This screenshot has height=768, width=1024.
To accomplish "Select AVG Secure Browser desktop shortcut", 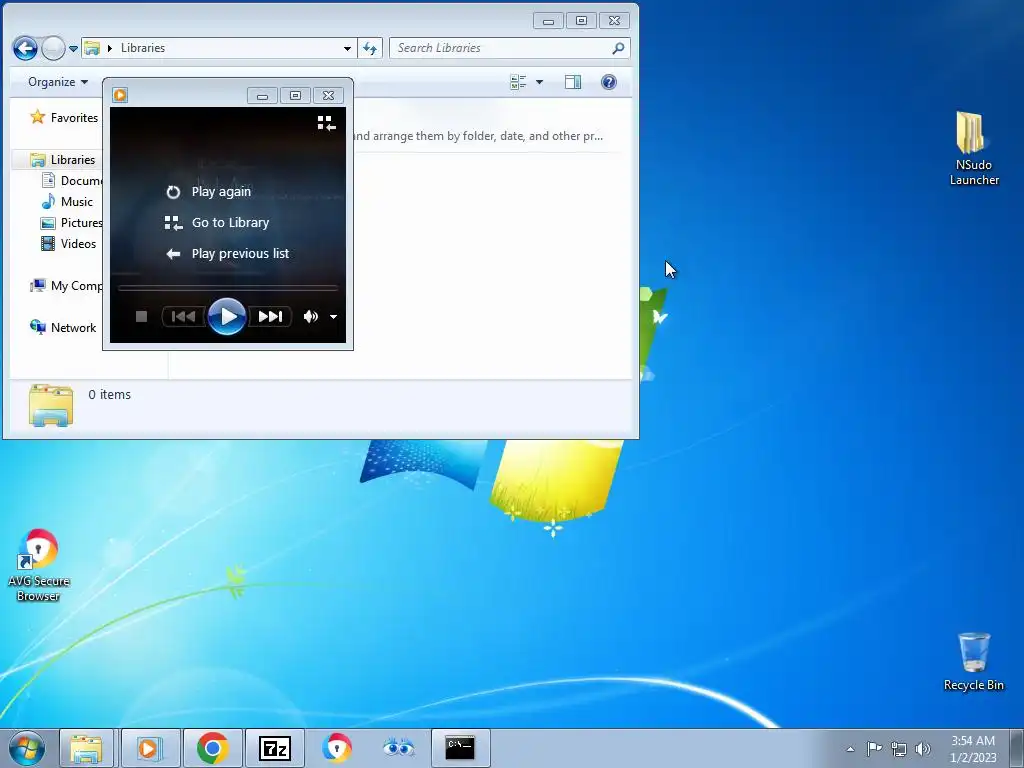I will tap(39, 566).
